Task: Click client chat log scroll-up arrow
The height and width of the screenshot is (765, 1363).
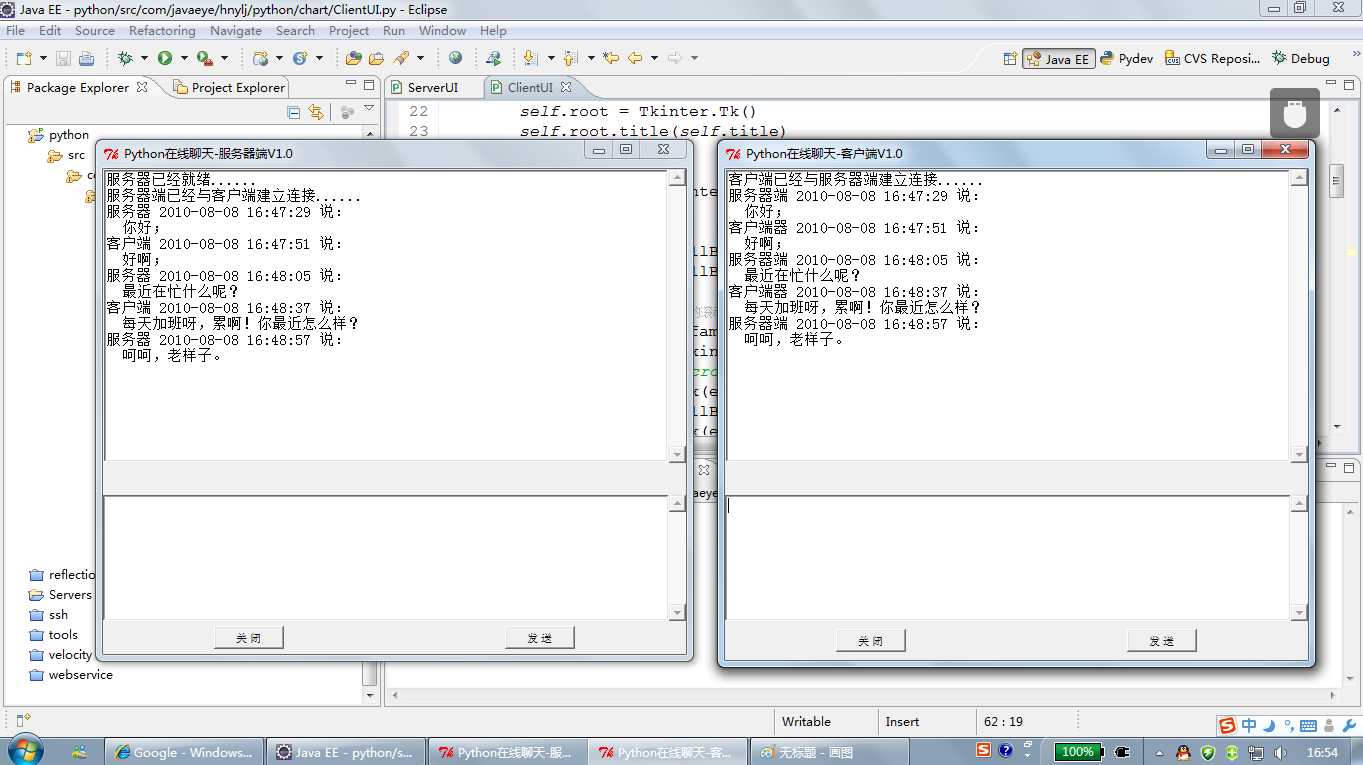Action: point(1299,178)
